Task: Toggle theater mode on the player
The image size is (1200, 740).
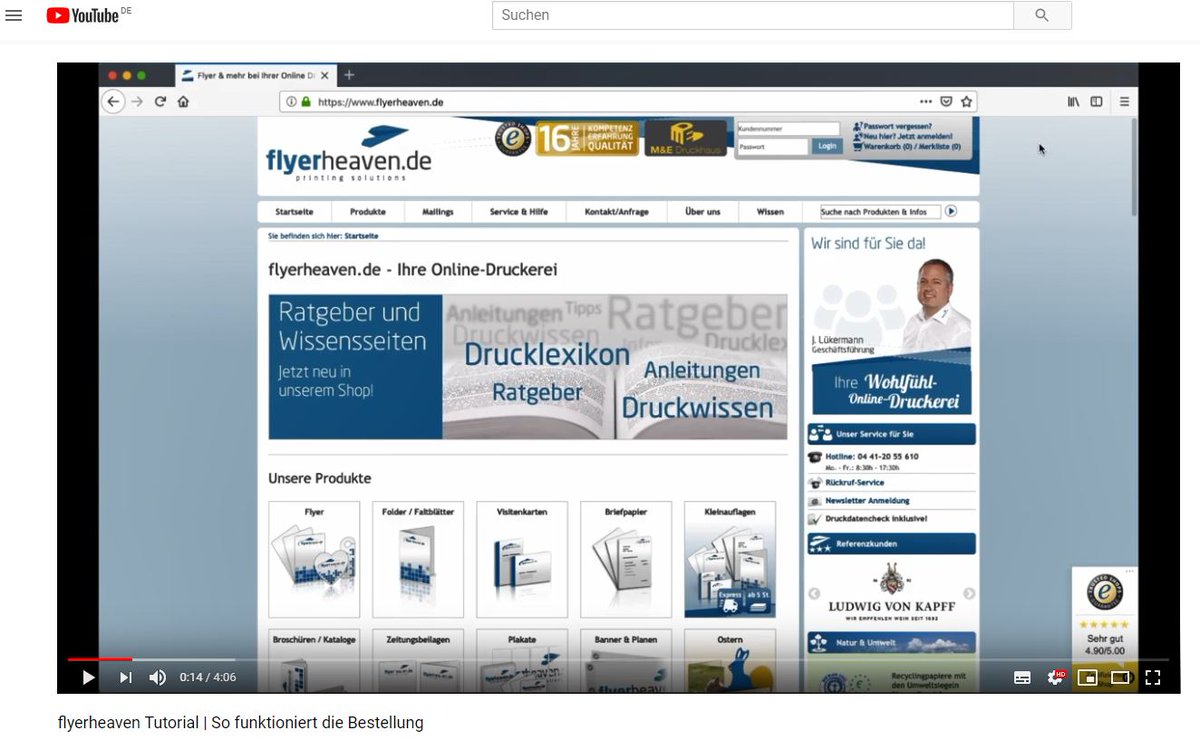Action: (x=1120, y=677)
